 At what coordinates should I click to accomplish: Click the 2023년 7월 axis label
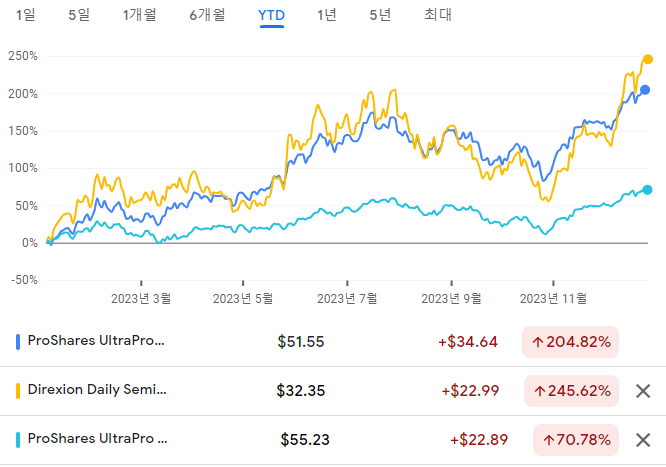point(347,298)
